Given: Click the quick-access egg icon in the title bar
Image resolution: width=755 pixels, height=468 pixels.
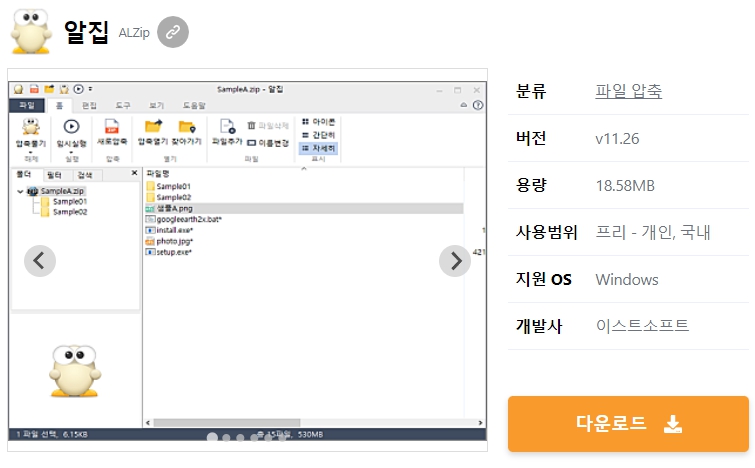Looking at the screenshot, I should [19, 90].
